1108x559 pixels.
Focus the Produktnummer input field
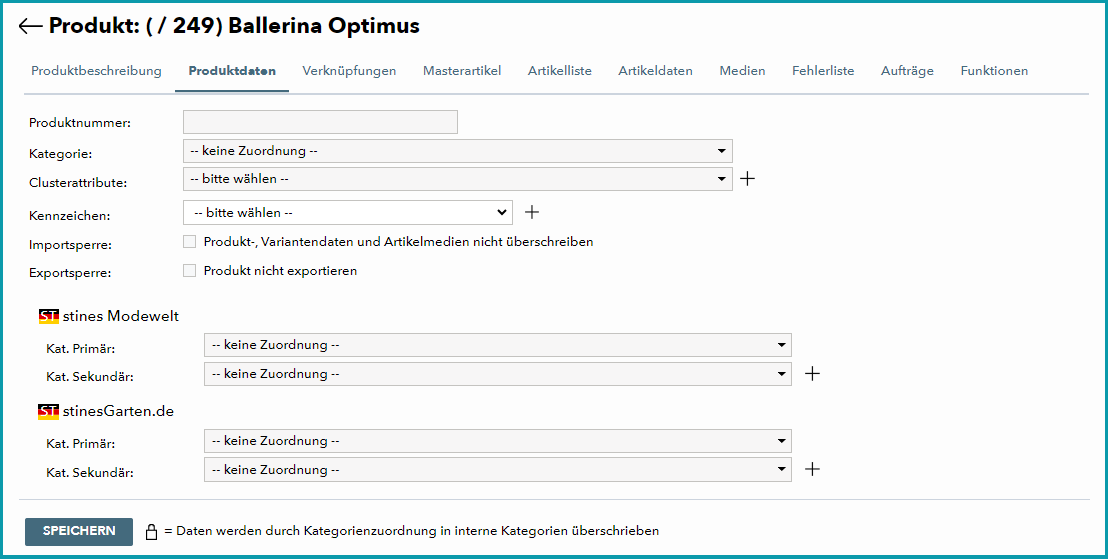320,122
